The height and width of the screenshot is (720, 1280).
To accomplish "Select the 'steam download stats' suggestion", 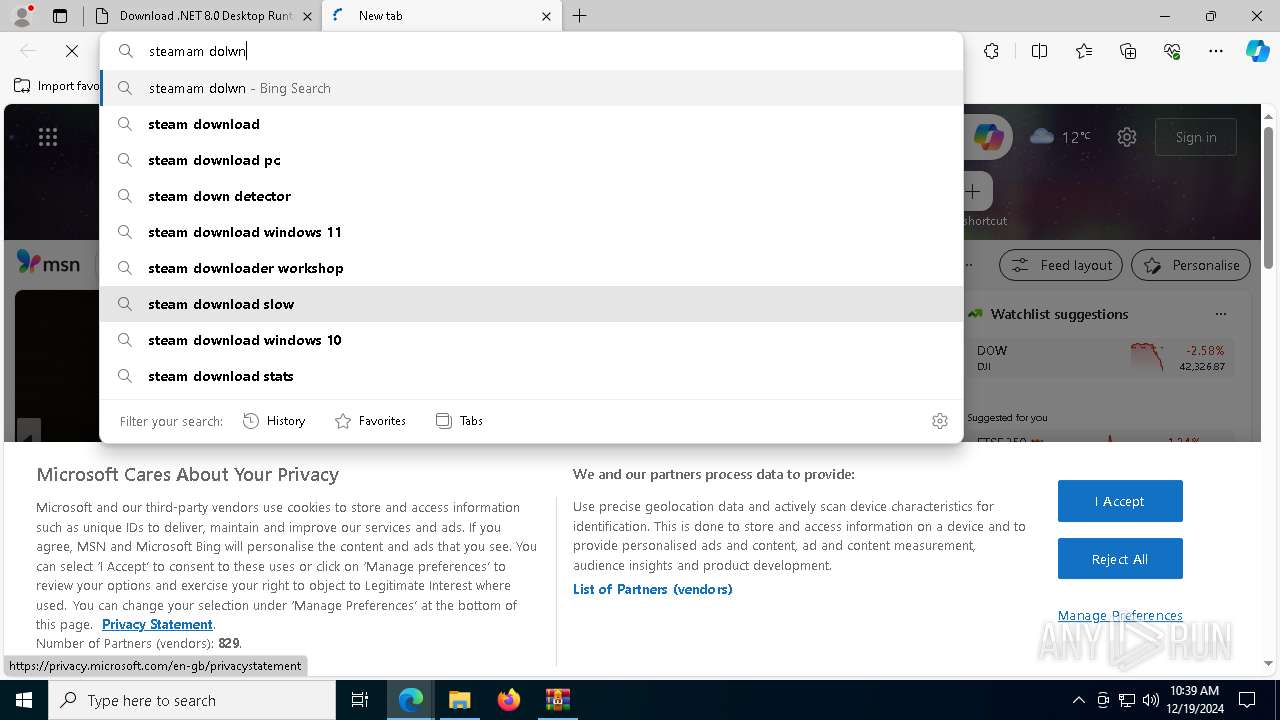I will (531, 376).
